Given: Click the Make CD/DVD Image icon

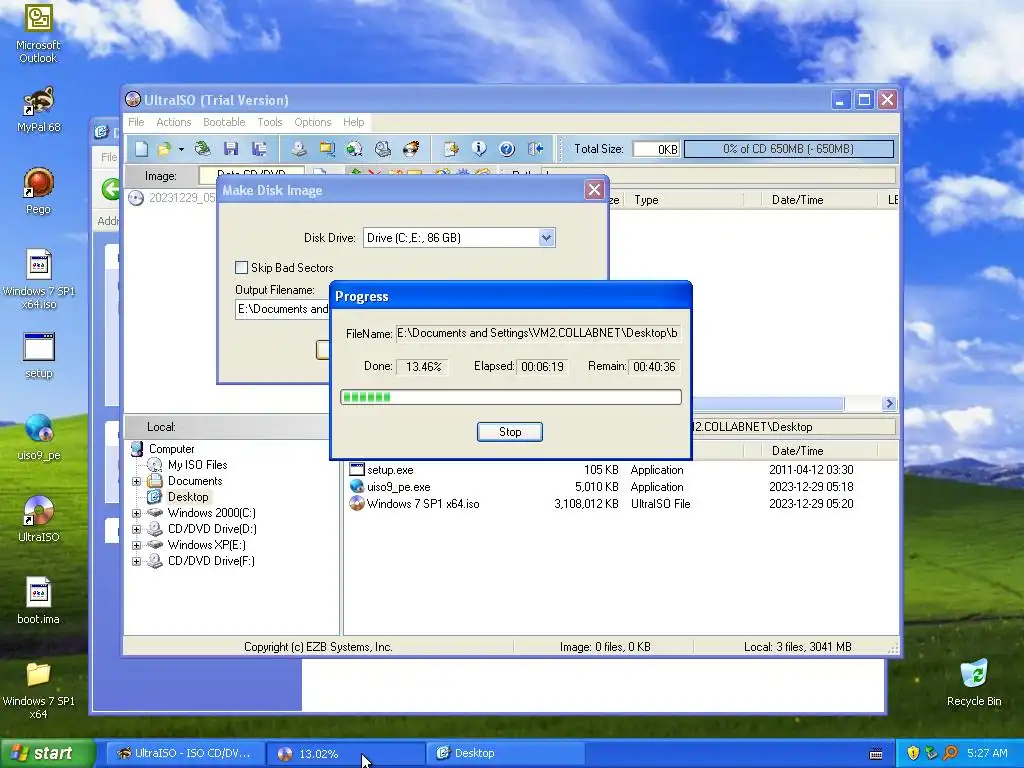Looking at the screenshot, I should tap(298, 149).
